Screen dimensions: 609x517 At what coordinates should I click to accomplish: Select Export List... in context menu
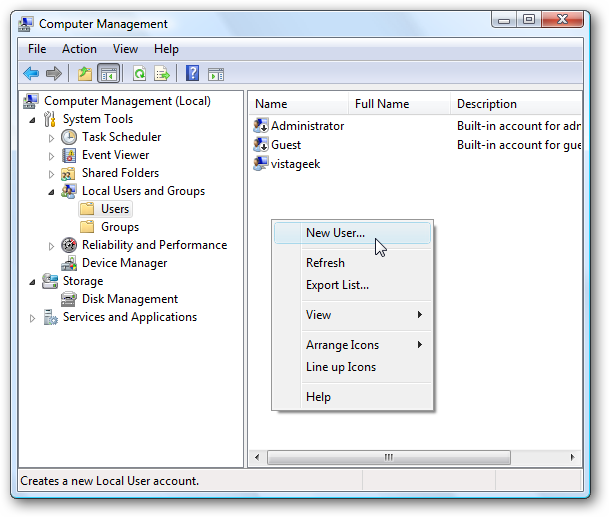tap(352, 285)
